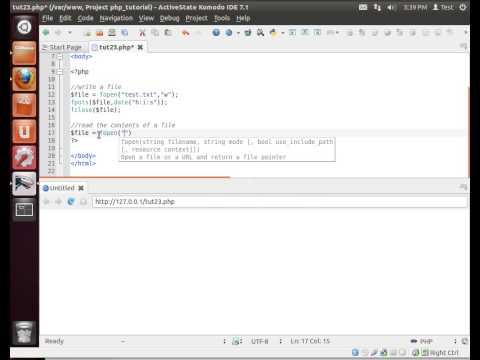Click the preview URL address field

pos(279,202)
